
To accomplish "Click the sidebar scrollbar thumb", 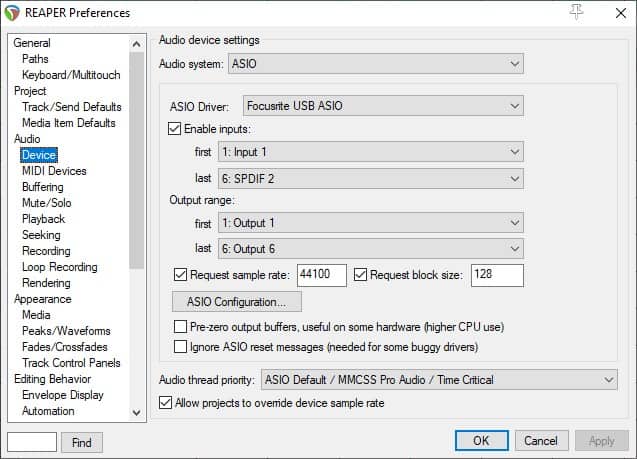I will pos(136,160).
